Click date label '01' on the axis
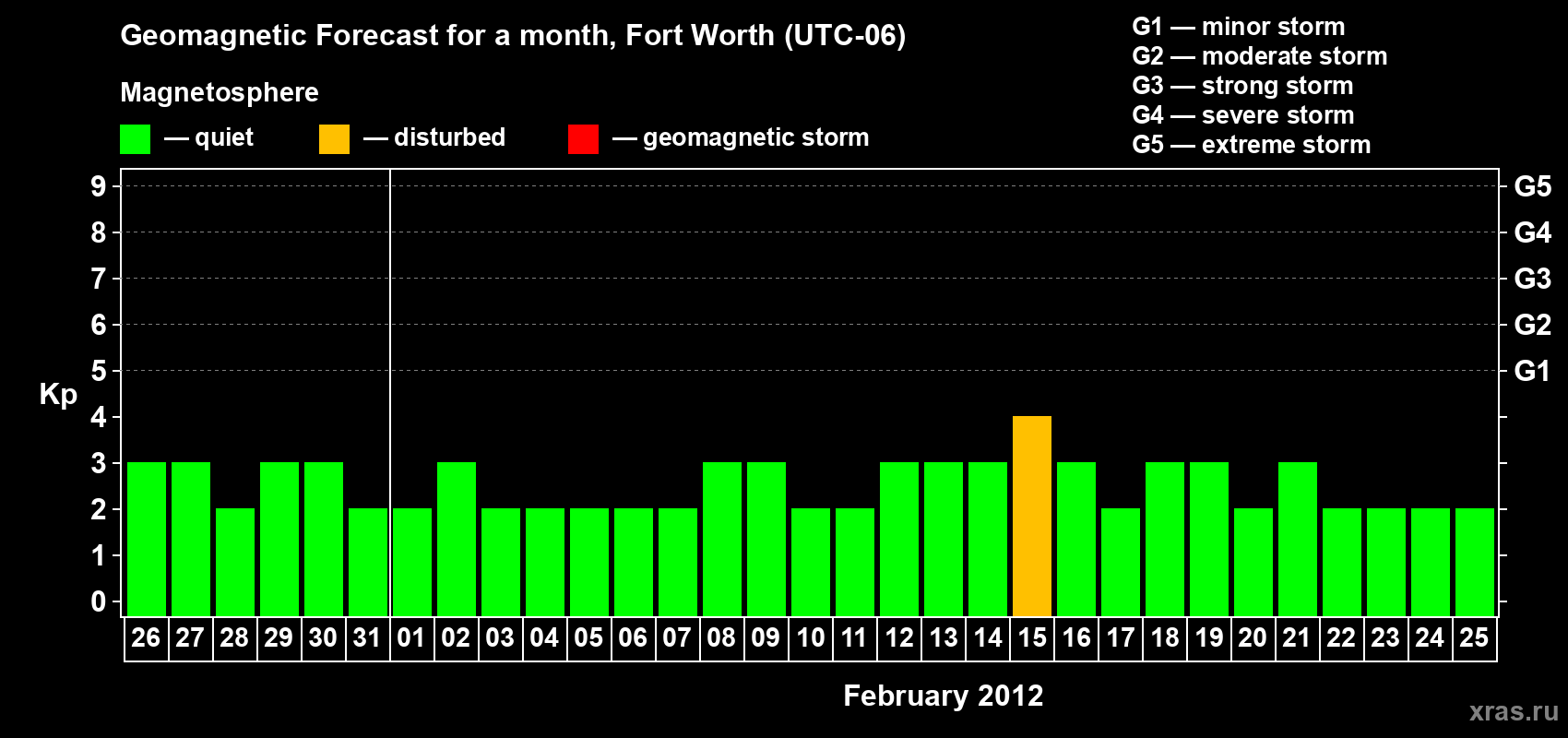The image size is (1568, 738). [x=411, y=637]
